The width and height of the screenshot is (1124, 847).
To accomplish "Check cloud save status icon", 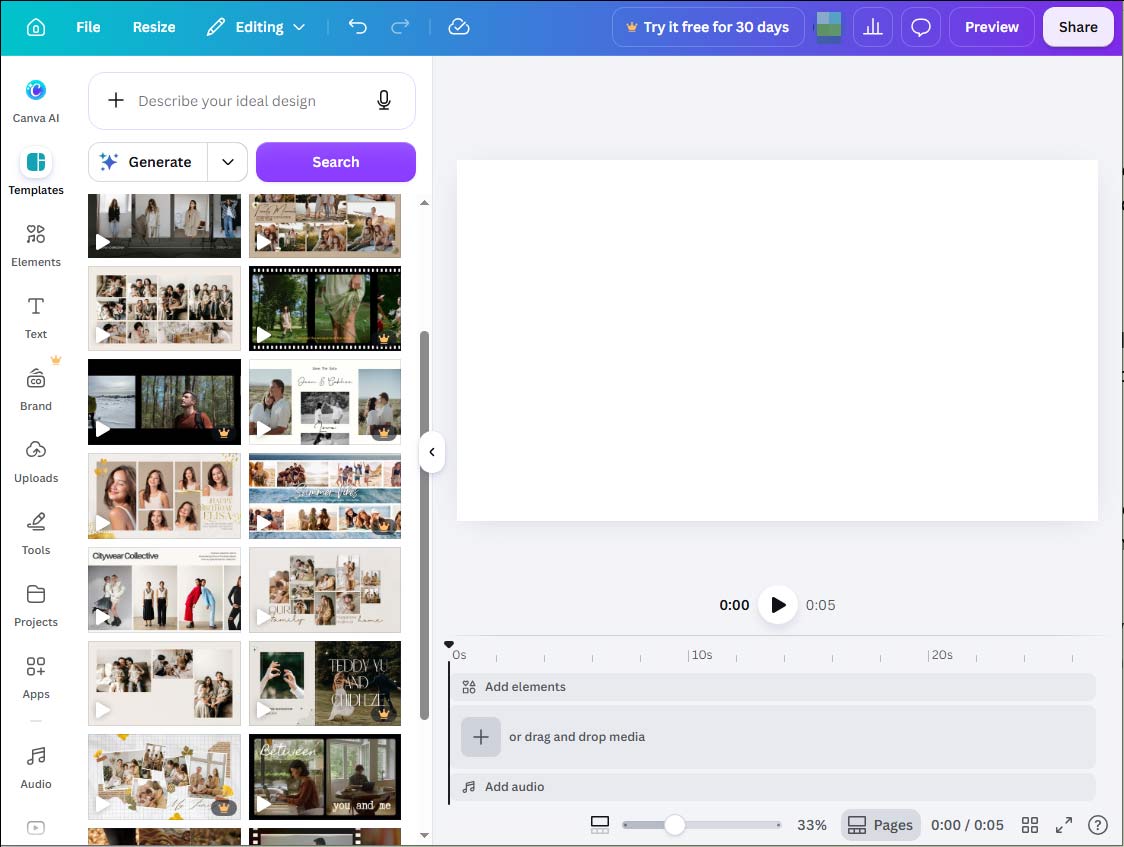I will coord(459,27).
